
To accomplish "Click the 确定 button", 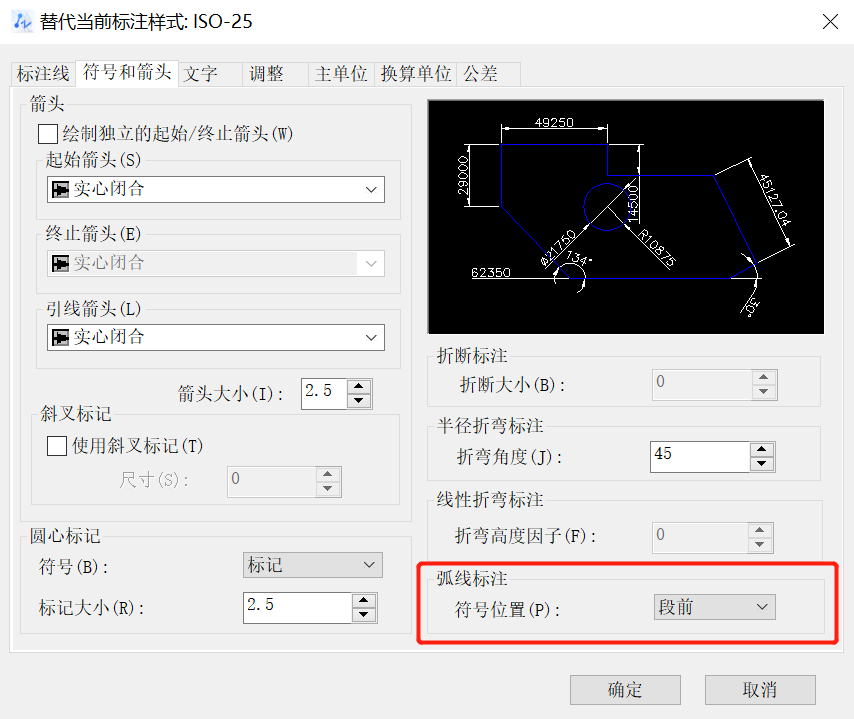I will click(625, 690).
